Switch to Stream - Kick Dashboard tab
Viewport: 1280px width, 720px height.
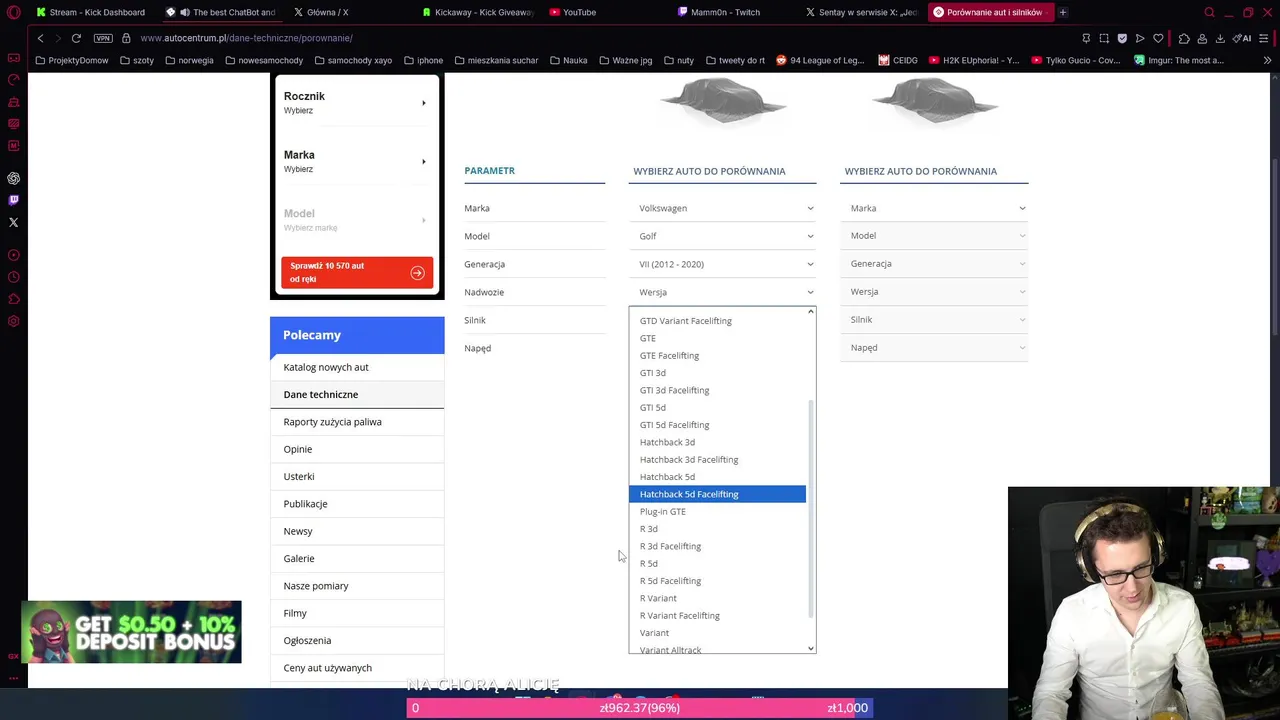pos(91,12)
